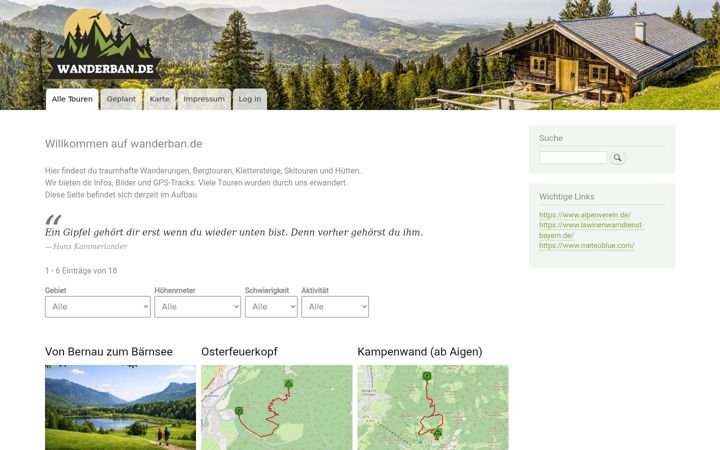This screenshot has height=450, width=720.
Task: Expand the Gebiet filter dropdown
Action: [98, 307]
